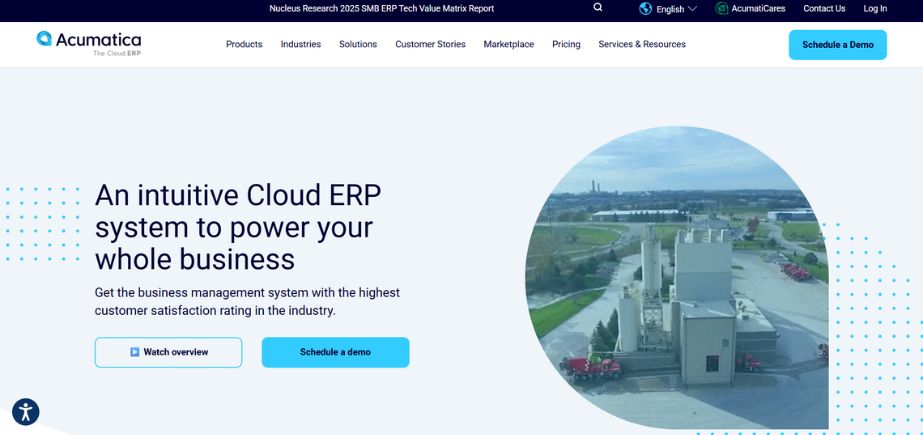Click the Log In link
923x435 pixels.
click(x=875, y=9)
